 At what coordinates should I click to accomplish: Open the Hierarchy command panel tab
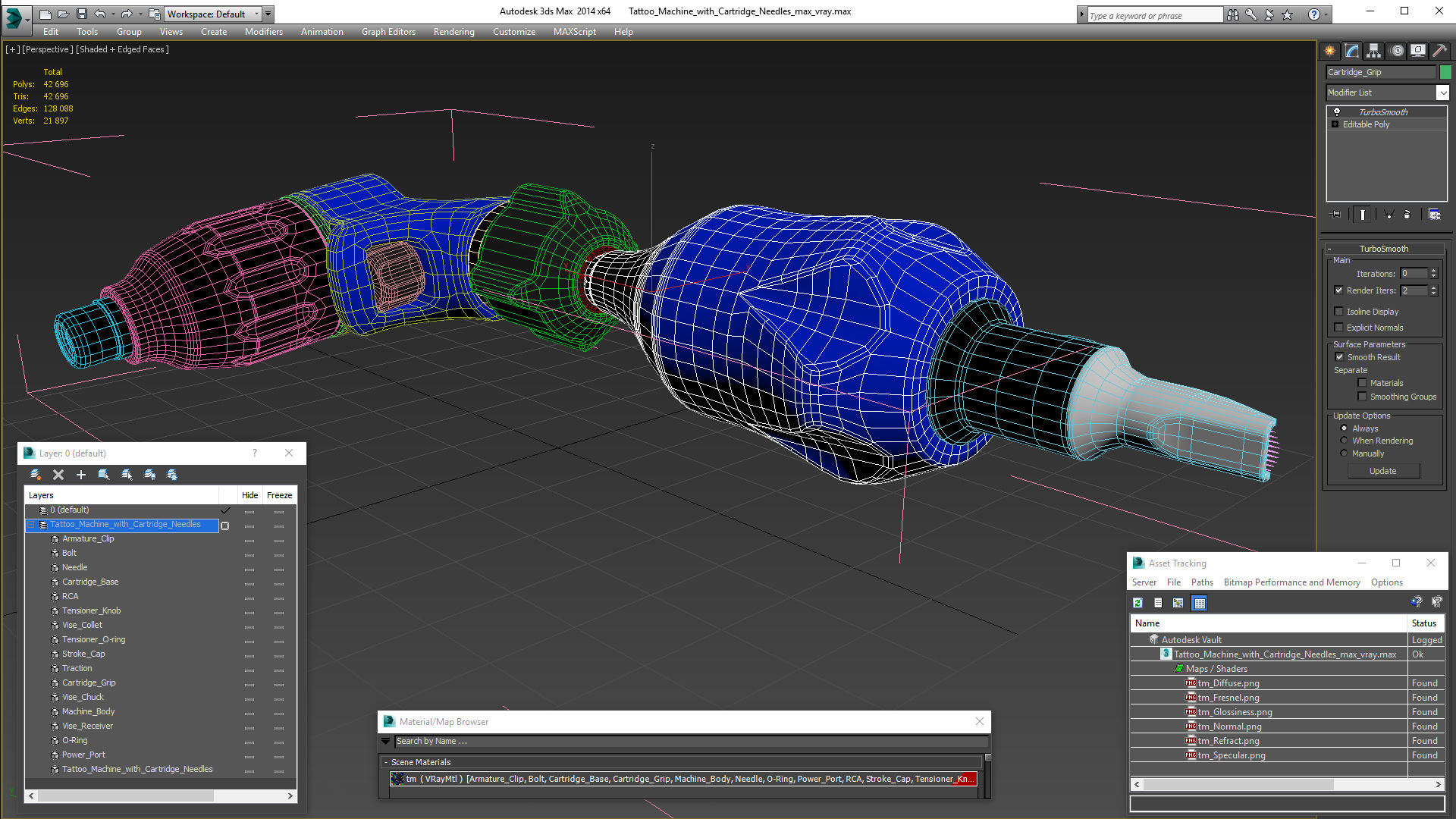(x=1373, y=51)
